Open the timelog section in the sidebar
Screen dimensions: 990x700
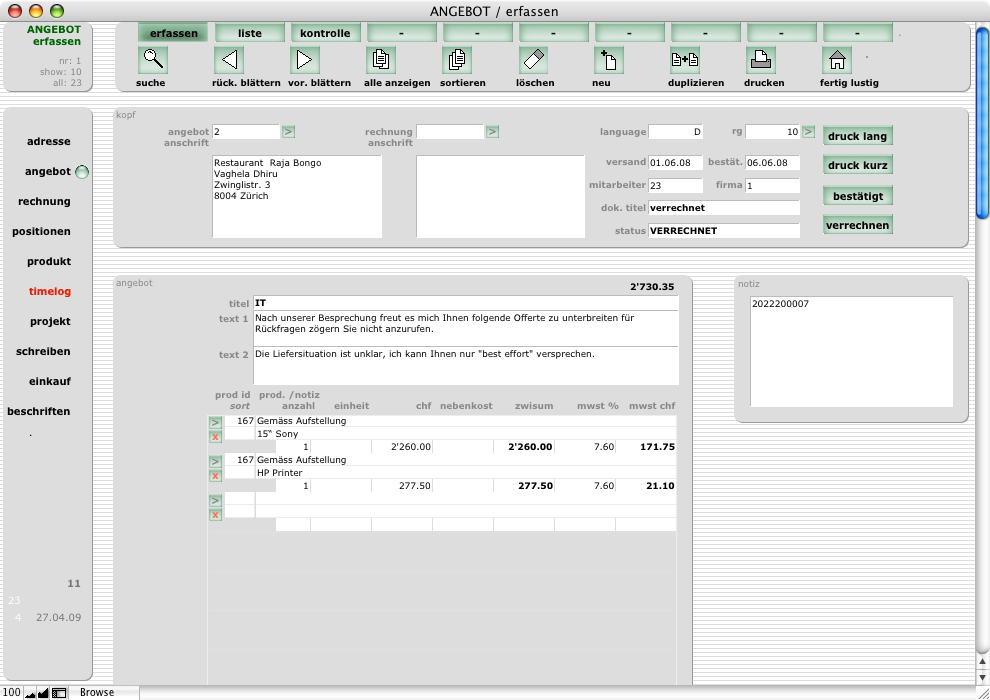[x=50, y=291]
